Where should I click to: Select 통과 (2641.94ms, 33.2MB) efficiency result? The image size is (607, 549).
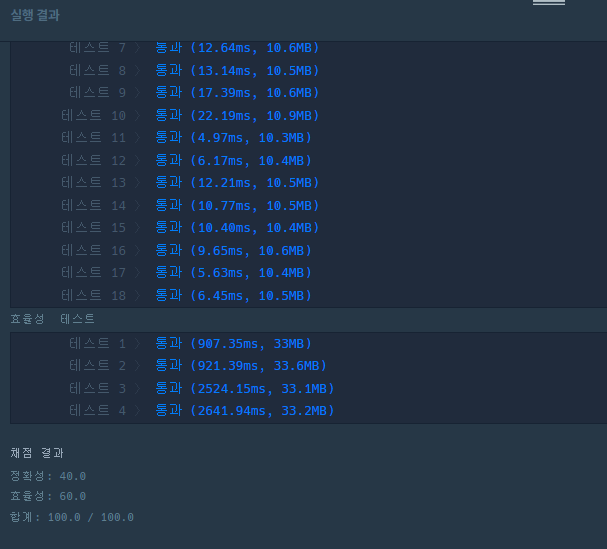(245, 410)
